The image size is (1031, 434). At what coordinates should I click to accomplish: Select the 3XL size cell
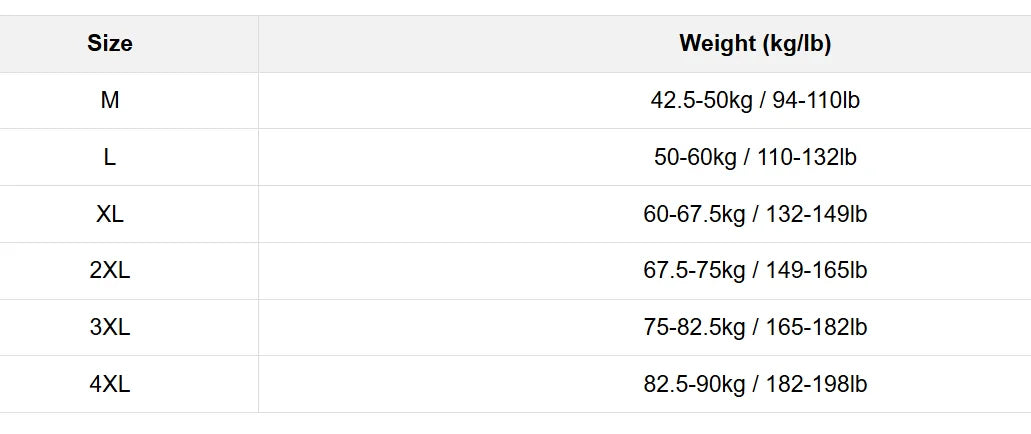pyautogui.click(x=110, y=328)
